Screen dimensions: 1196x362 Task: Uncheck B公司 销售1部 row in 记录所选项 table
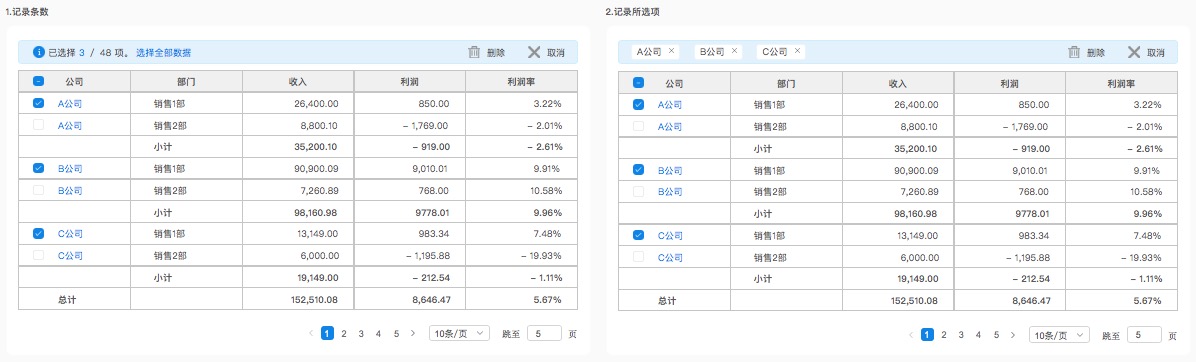638,170
